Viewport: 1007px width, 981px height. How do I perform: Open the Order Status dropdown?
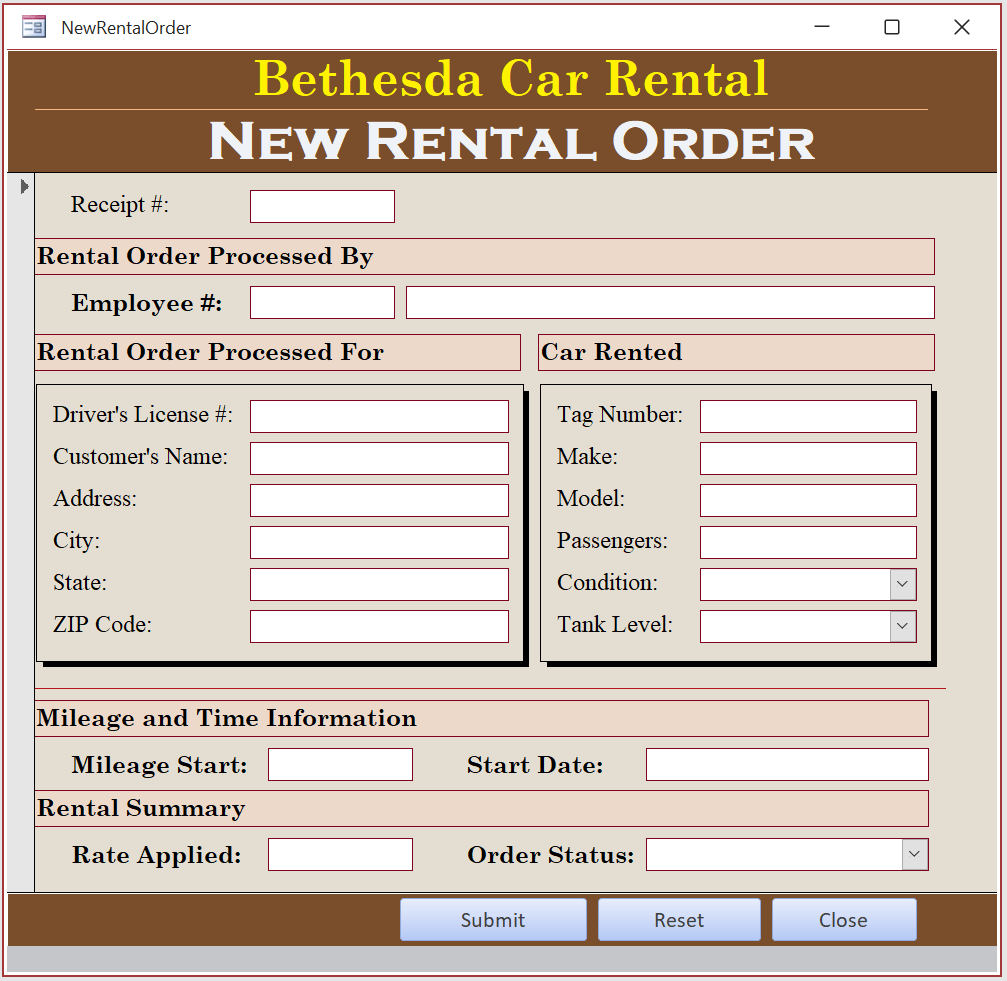tap(914, 854)
